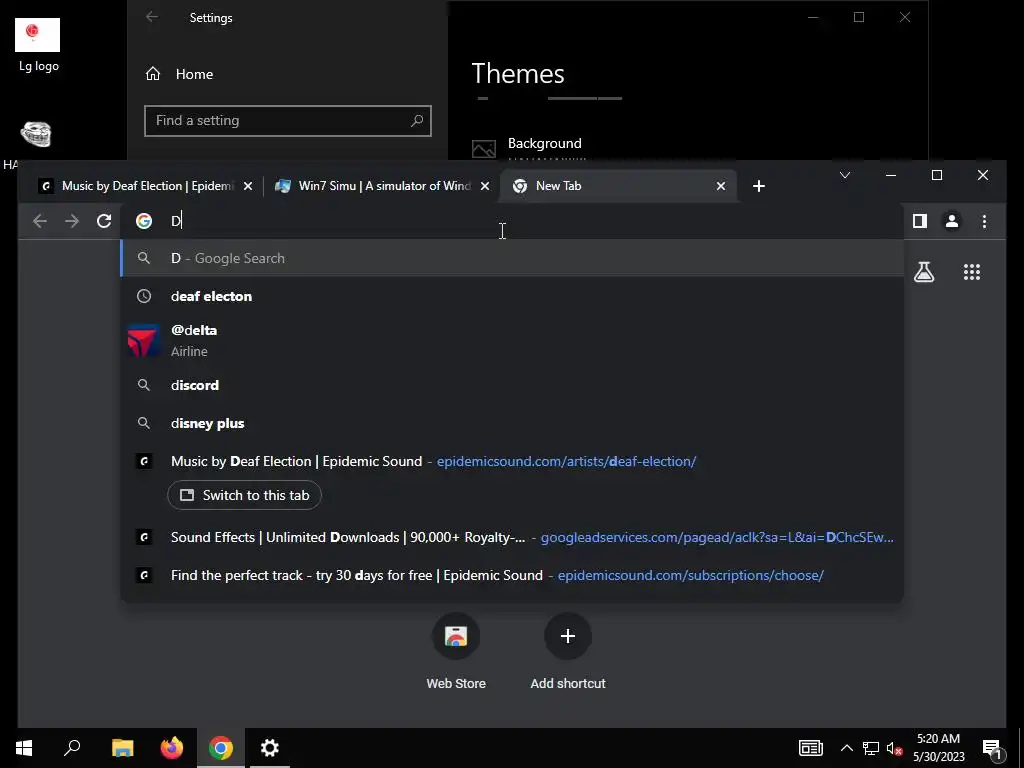Go back in the Settings window
The image size is (1024, 768).
click(152, 18)
